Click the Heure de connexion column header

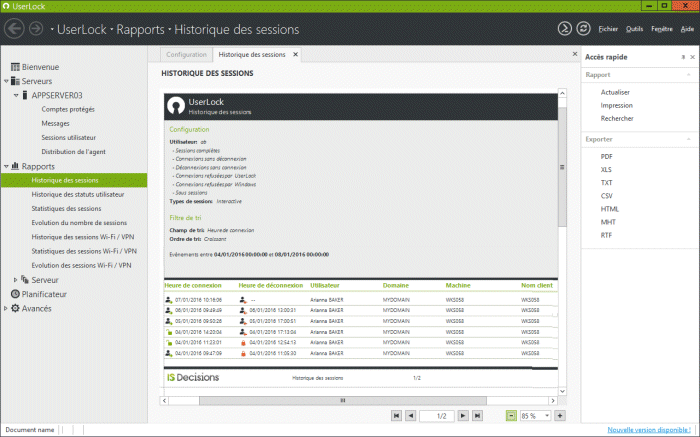point(193,285)
